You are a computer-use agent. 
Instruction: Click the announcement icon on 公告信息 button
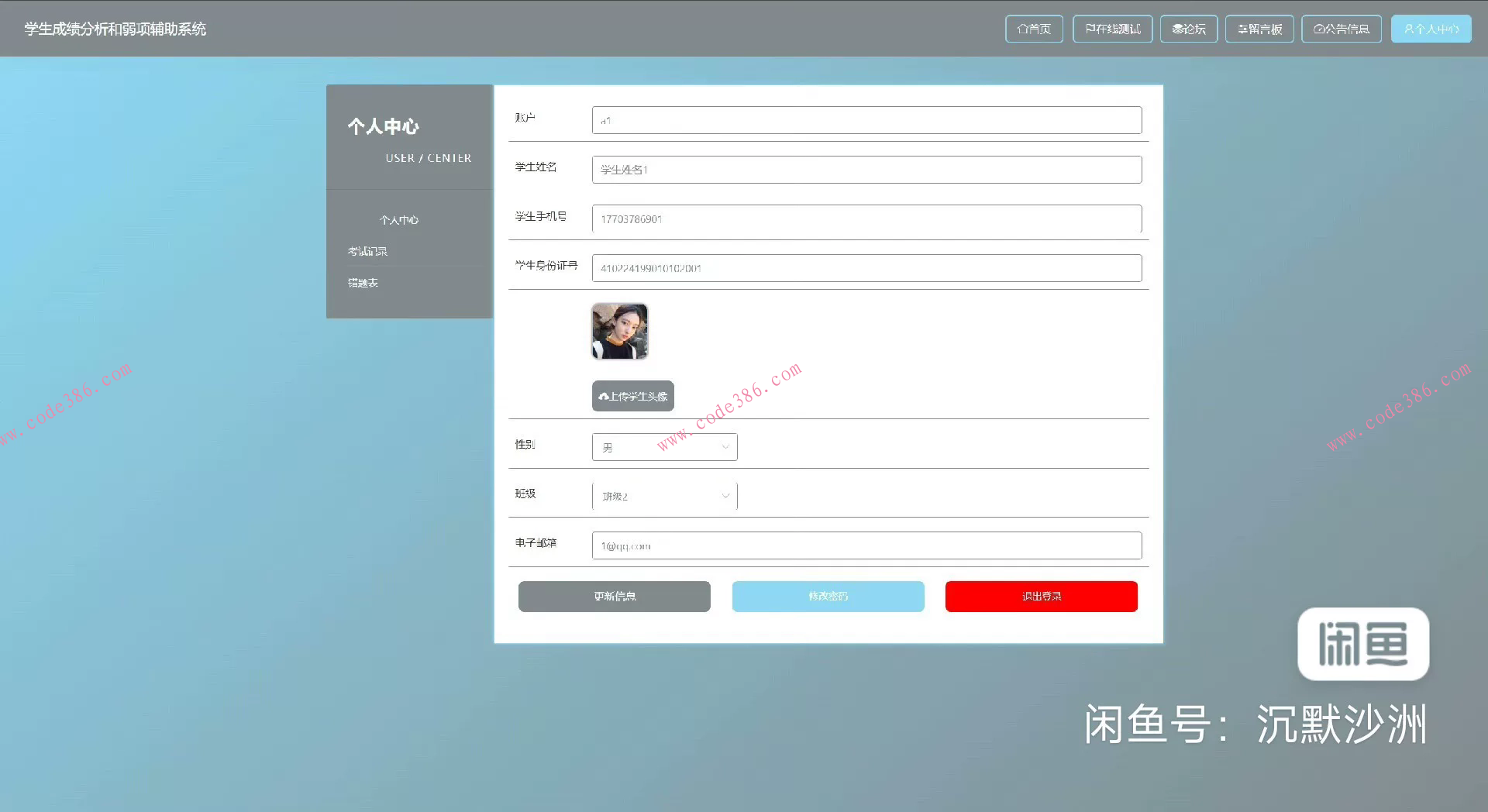(1318, 29)
